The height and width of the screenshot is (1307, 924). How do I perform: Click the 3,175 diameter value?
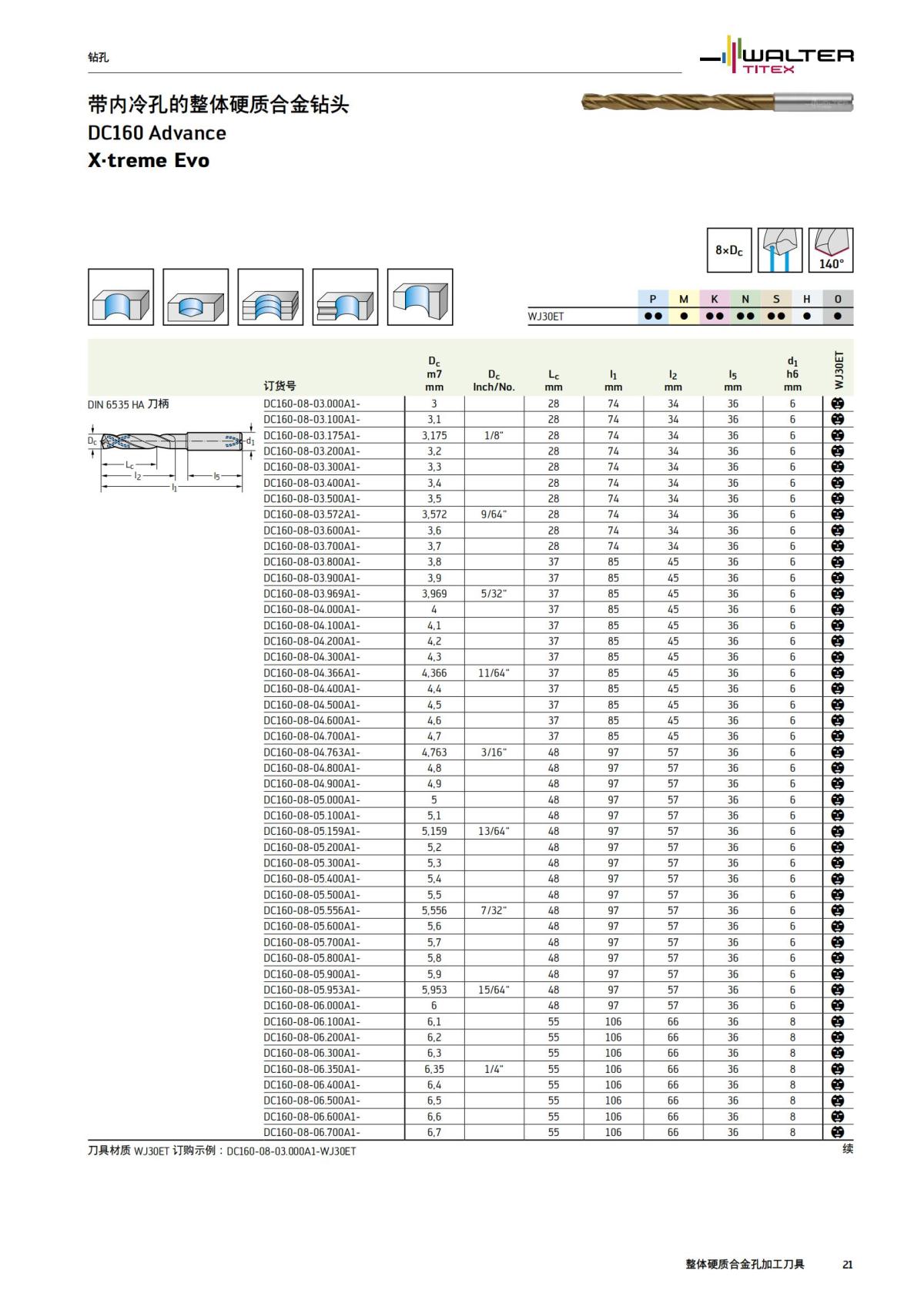434,435
